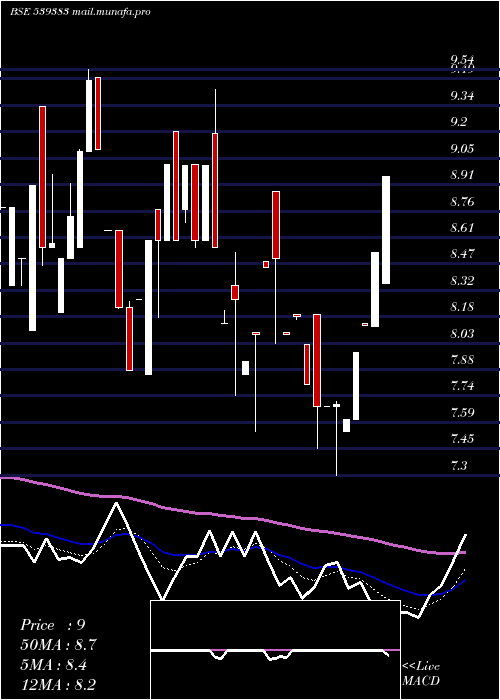Click the 8.91 price axis label
500x700 pixels.
coord(462,175)
